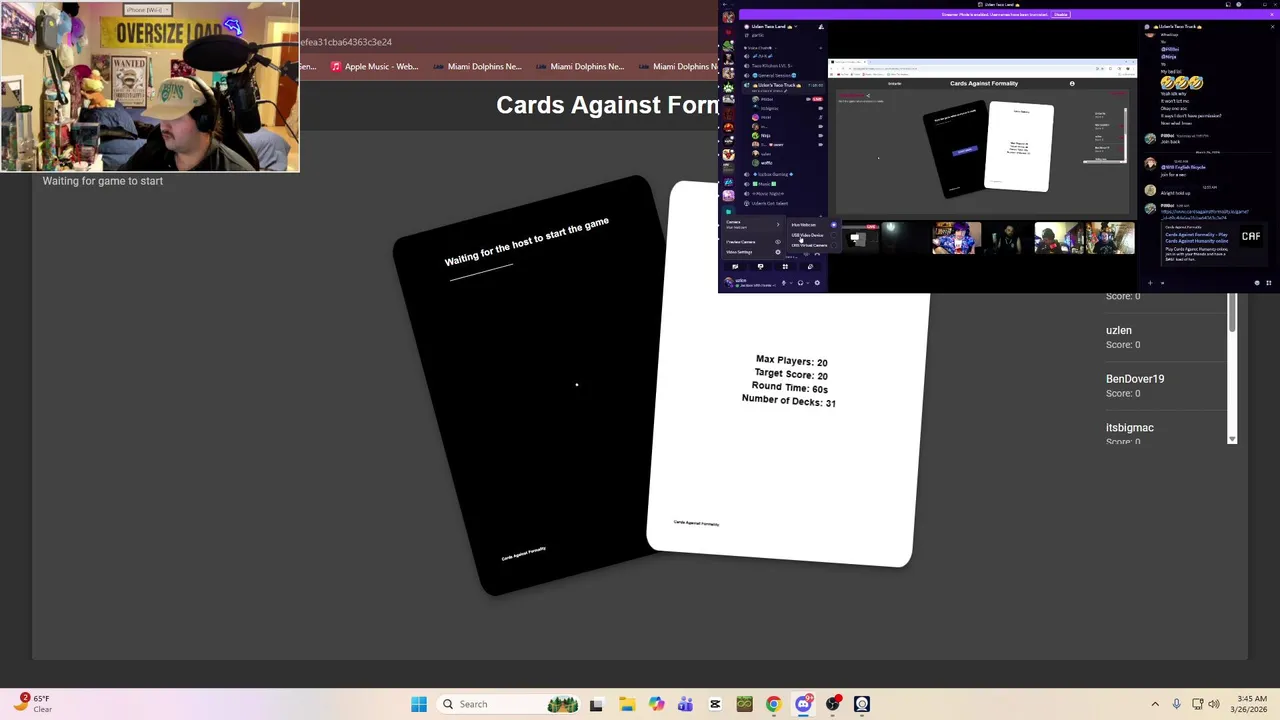
Task: Open the Discord soundboard icon
Action: pos(811,266)
